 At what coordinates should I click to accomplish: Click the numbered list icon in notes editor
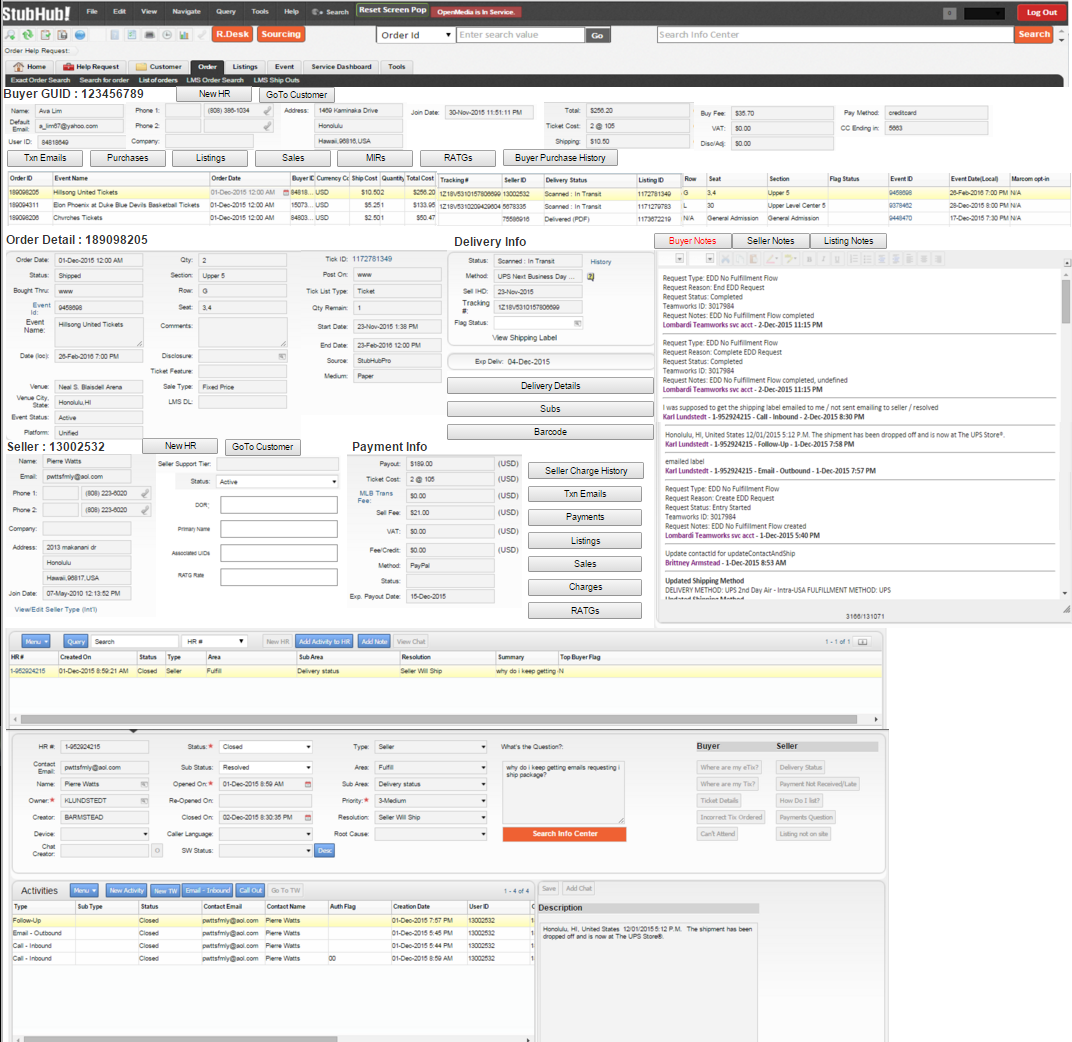click(x=853, y=259)
